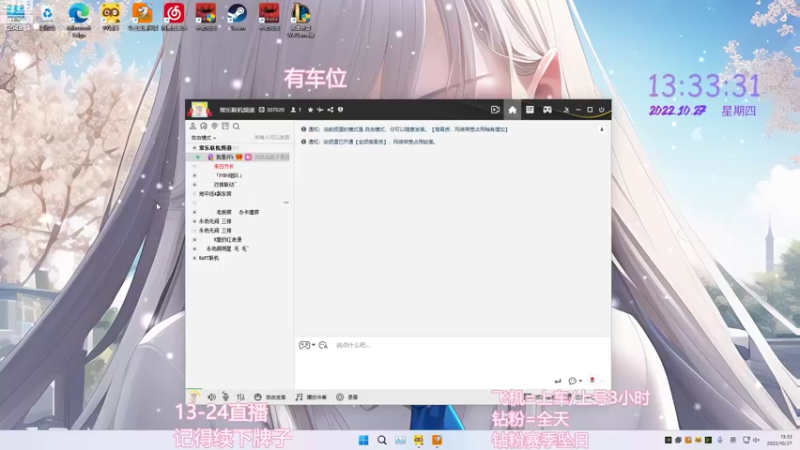The height and width of the screenshot is (450, 800).
Task: Expand the 「PUBG团队」 sub-channel
Action: click(x=194, y=176)
